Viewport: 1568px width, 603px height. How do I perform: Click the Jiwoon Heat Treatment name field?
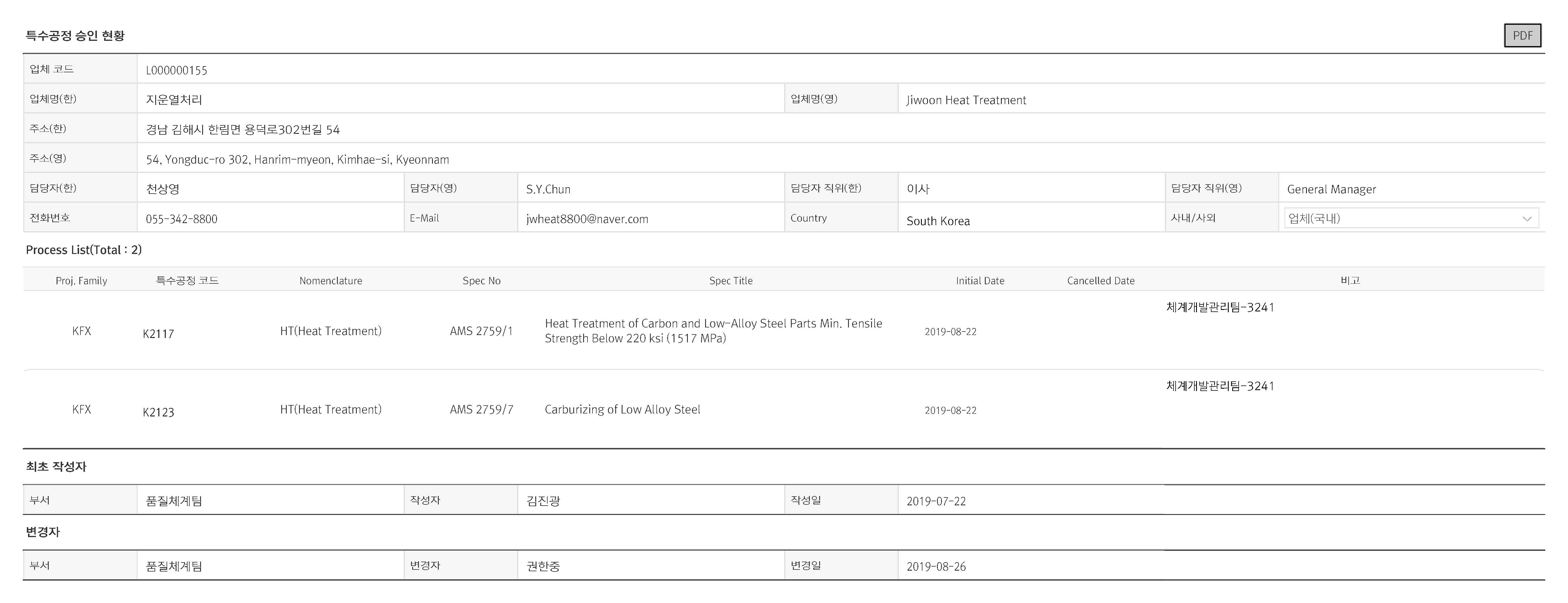coord(966,100)
